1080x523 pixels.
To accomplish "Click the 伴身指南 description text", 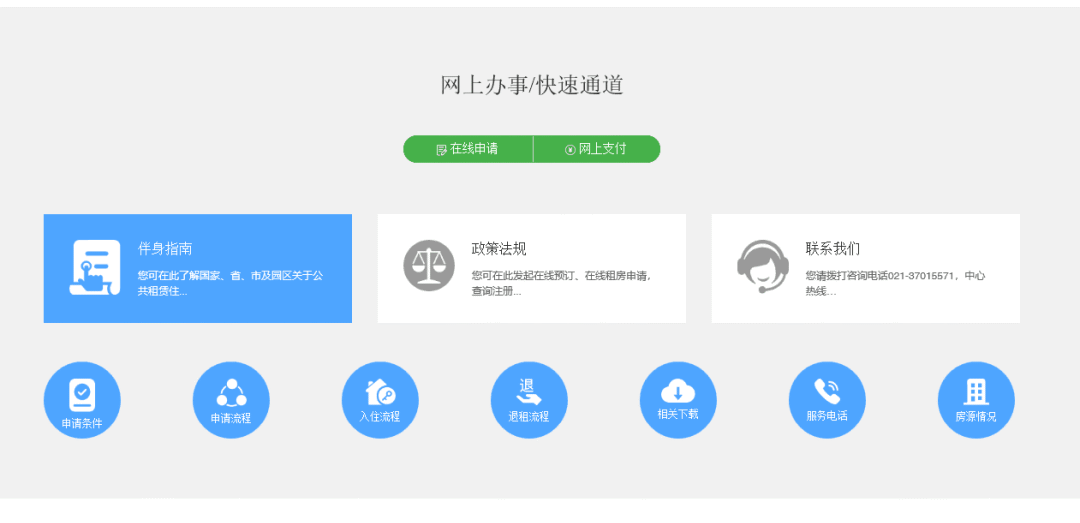I will tap(230, 283).
